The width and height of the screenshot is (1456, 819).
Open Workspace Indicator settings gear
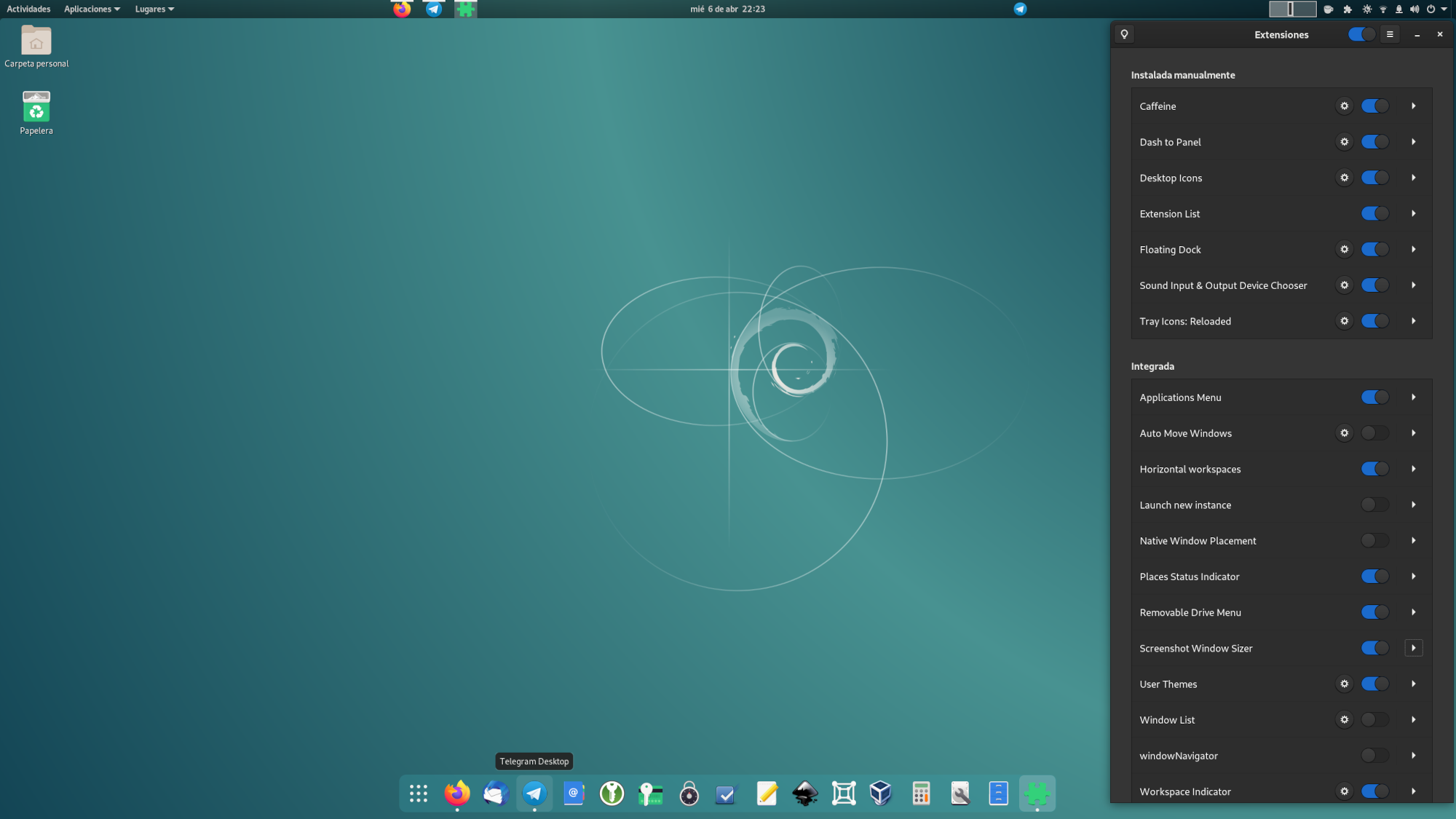pos(1345,791)
